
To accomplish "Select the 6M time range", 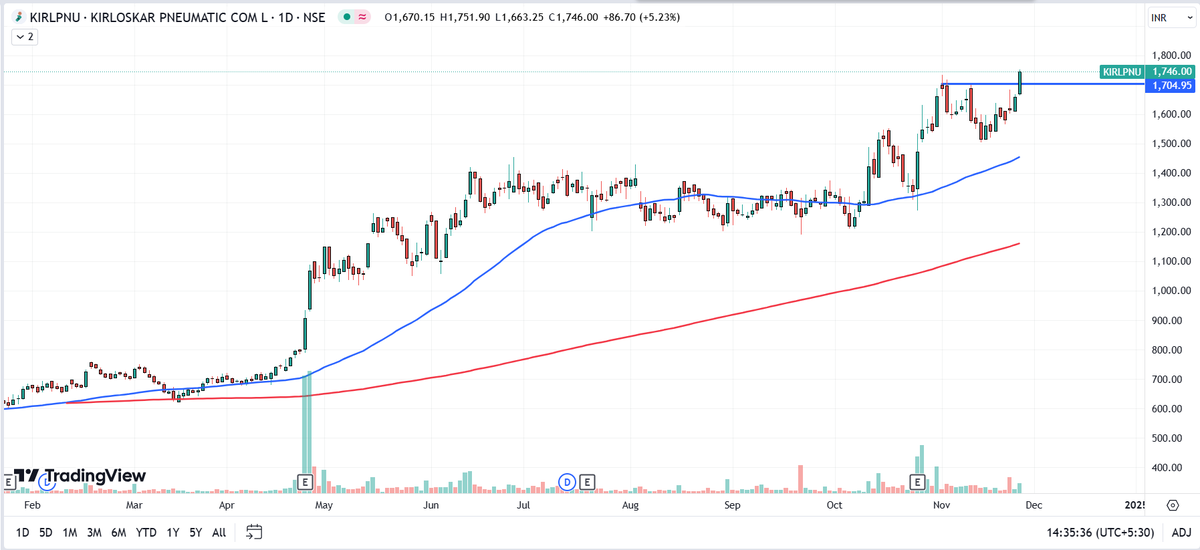I will (118, 532).
